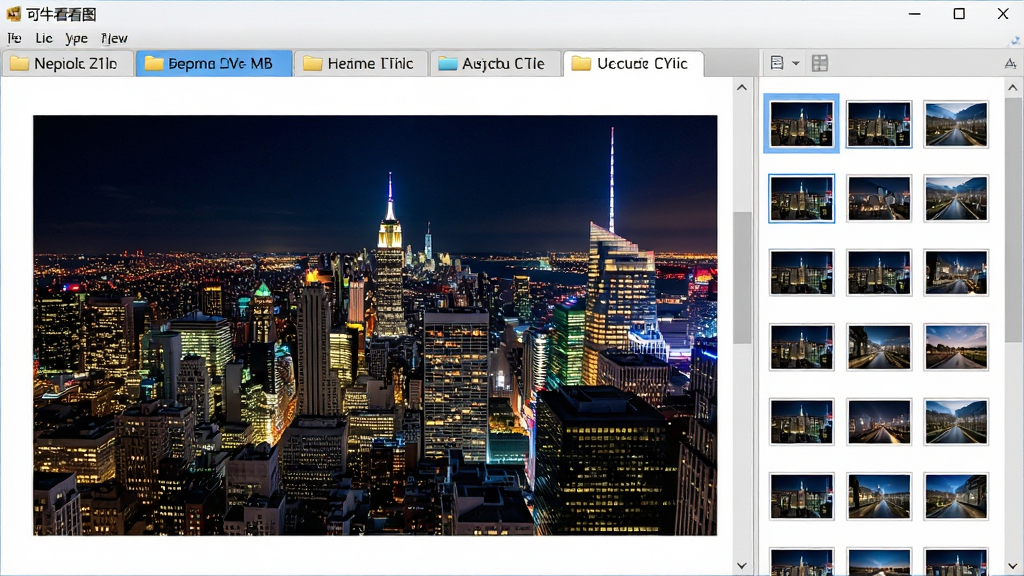Select the active 'Uccuсe CYiic' tab
Viewport: 1024px width, 576px height.
633,63
